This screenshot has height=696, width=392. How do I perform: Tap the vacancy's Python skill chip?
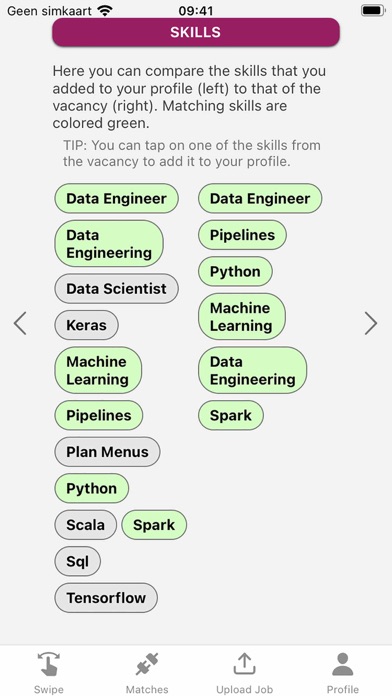point(235,271)
